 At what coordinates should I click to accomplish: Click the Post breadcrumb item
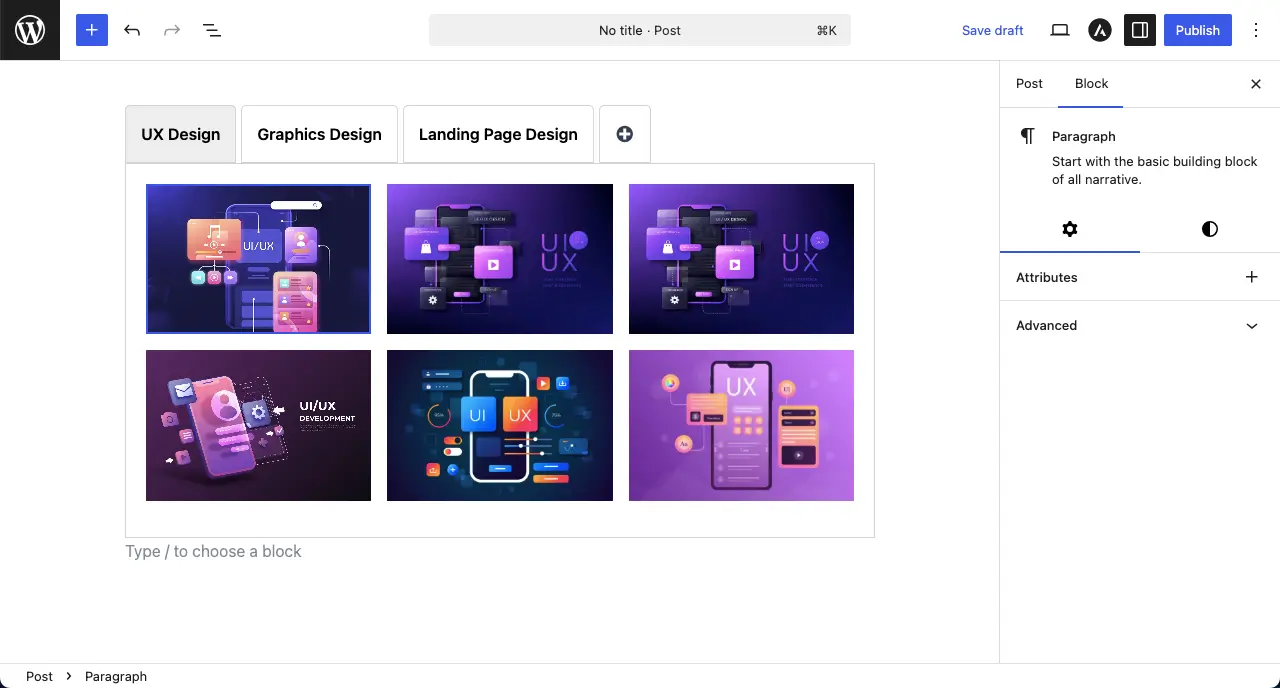[x=39, y=676]
